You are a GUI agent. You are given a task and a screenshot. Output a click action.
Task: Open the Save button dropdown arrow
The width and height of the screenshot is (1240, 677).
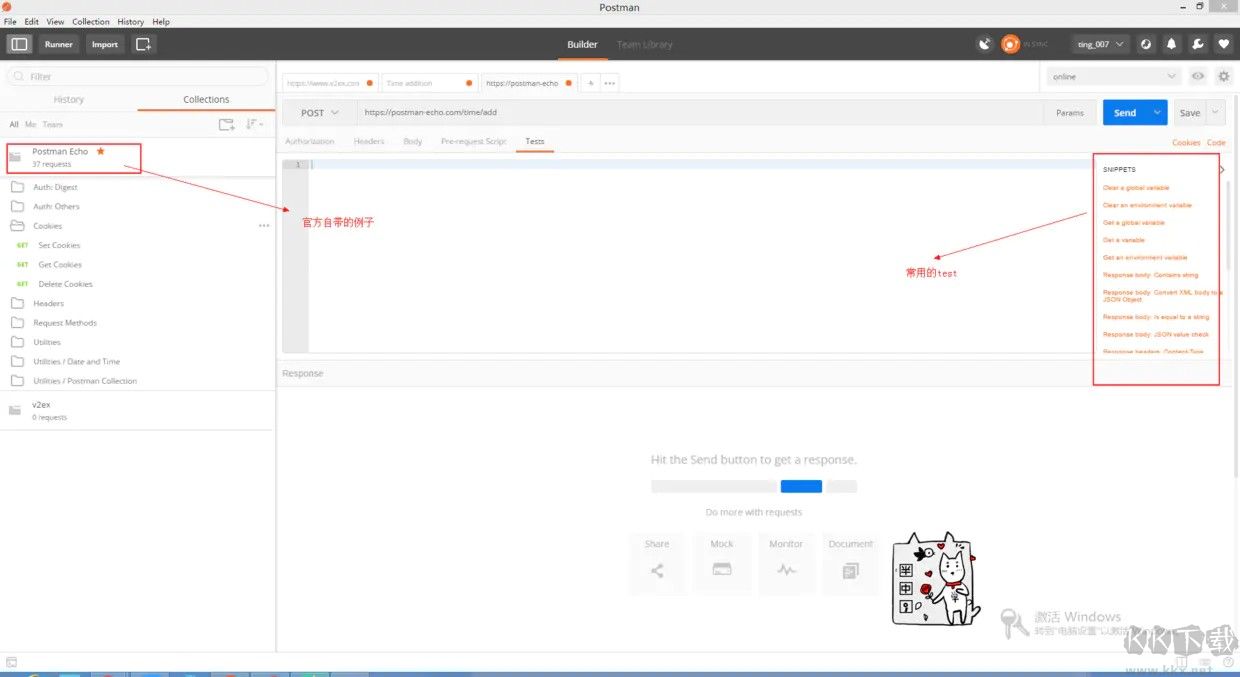pyautogui.click(x=1216, y=113)
